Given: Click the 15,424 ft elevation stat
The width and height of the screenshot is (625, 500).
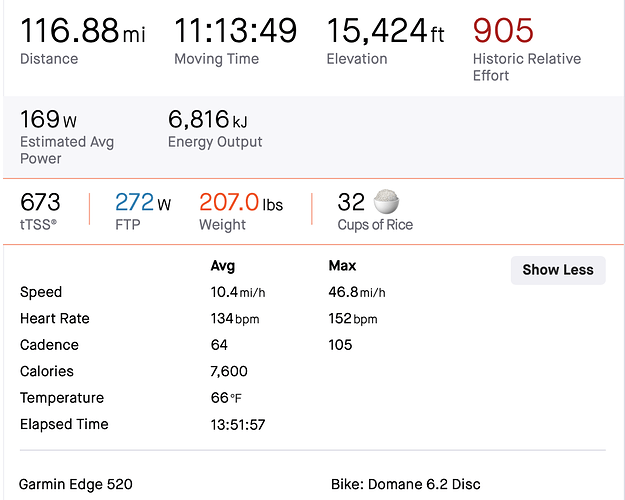Looking at the screenshot, I should (x=385, y=30).
